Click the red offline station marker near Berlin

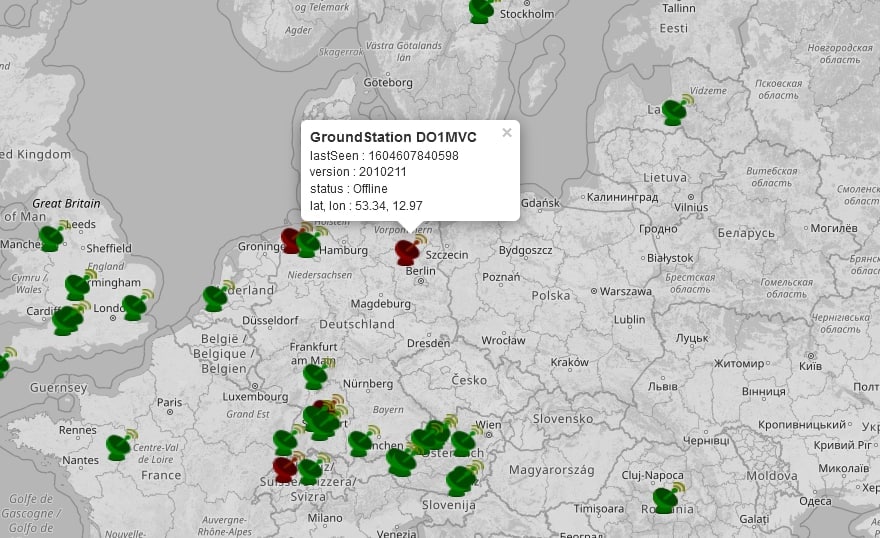[407, 252]
